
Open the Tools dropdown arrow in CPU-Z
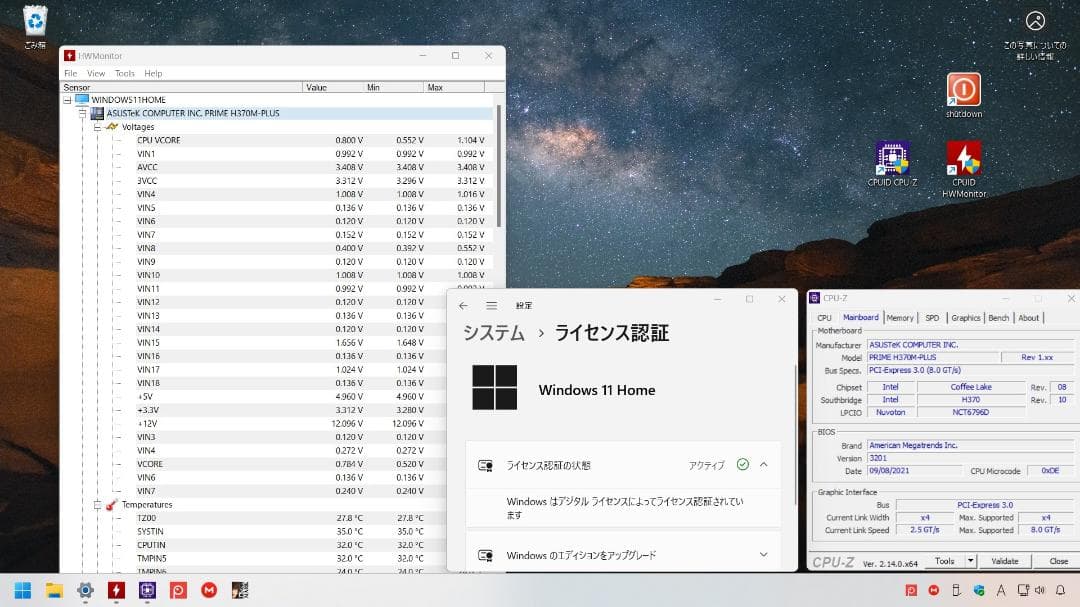pyautogui.click(x=970, y=561)
